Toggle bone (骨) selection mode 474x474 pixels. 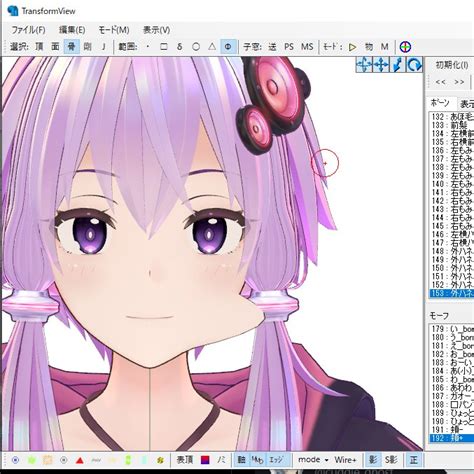click(x=71, y=47)
